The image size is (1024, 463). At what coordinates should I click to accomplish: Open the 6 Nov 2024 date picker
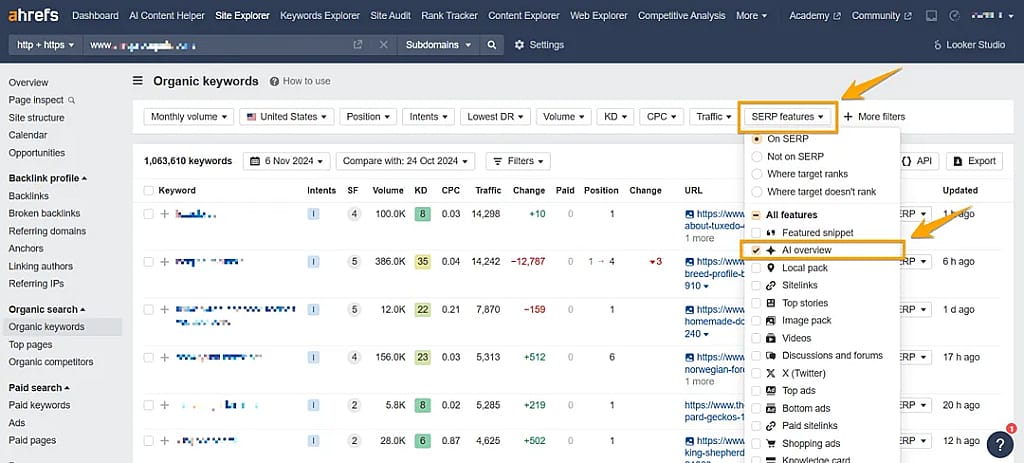[287, 161]
